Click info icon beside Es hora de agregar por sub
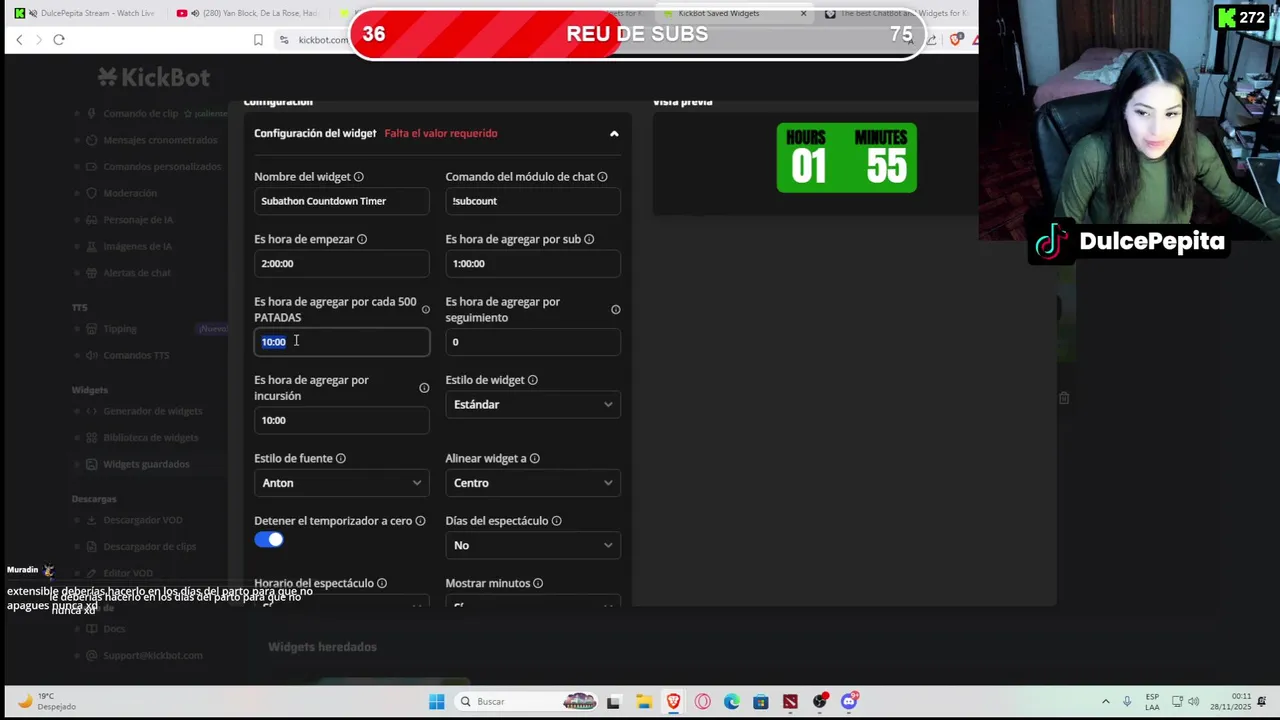This screenshot has width=1280, height=720. click(589, 239)
